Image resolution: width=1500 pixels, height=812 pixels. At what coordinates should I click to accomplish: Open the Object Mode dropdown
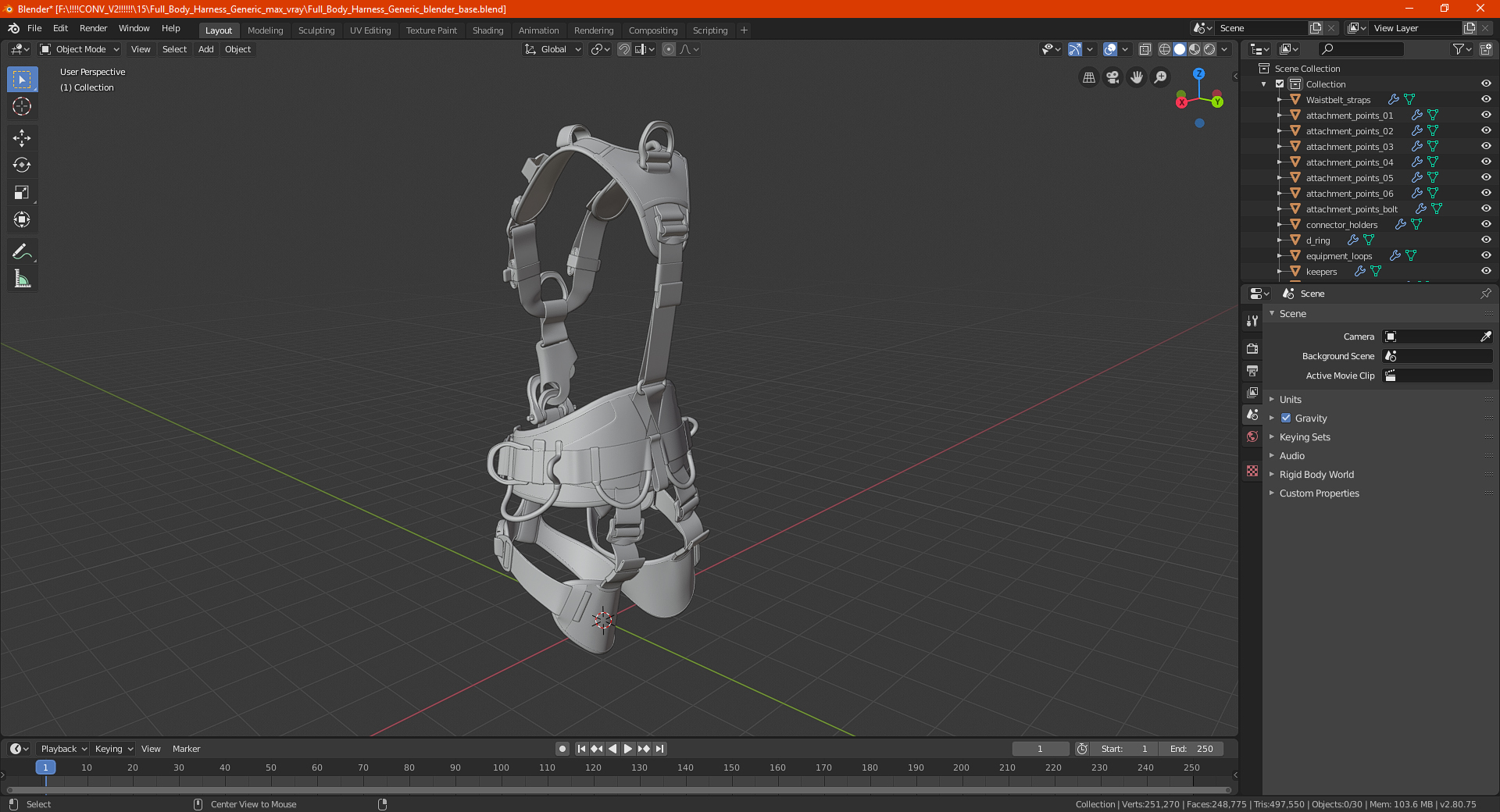[x=80, y=49]
